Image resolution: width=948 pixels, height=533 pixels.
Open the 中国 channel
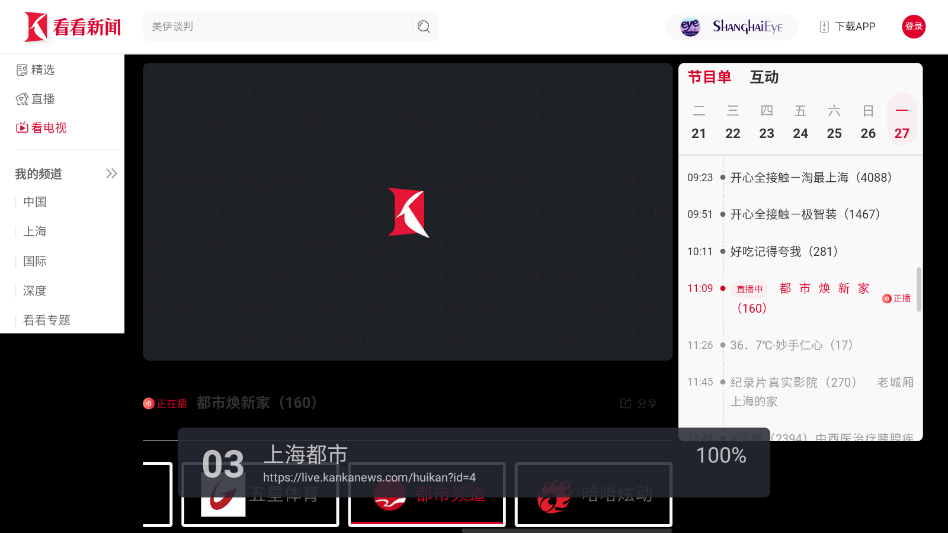pos(35,202)
